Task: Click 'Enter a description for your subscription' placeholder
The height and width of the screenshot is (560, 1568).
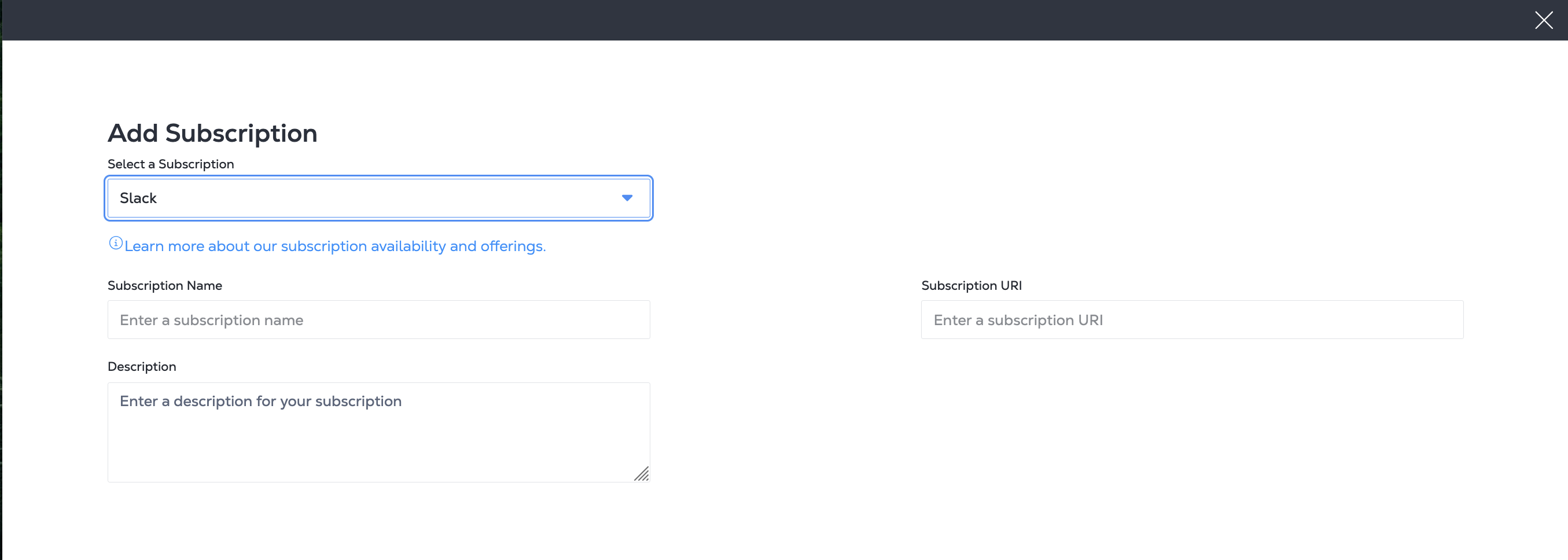Action: click(x=260, y=401)
